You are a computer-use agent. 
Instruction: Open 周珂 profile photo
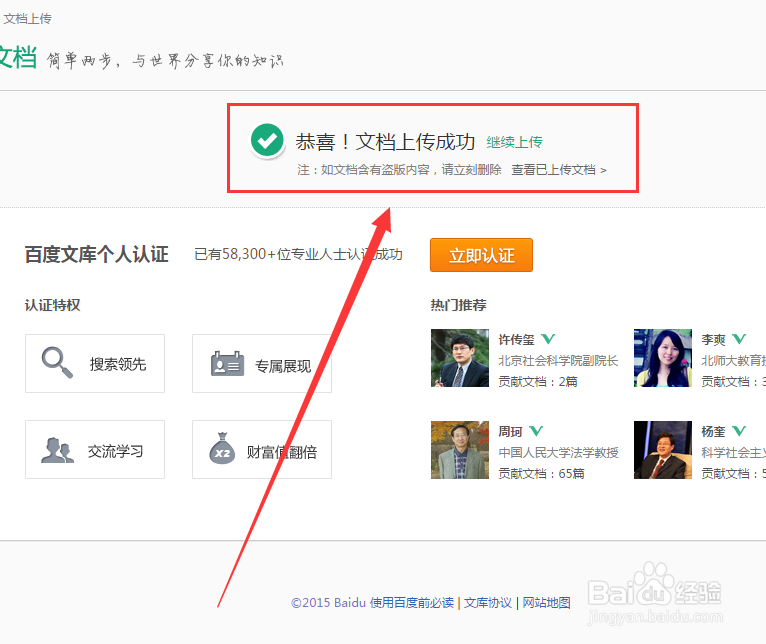(x=460, y=450)
